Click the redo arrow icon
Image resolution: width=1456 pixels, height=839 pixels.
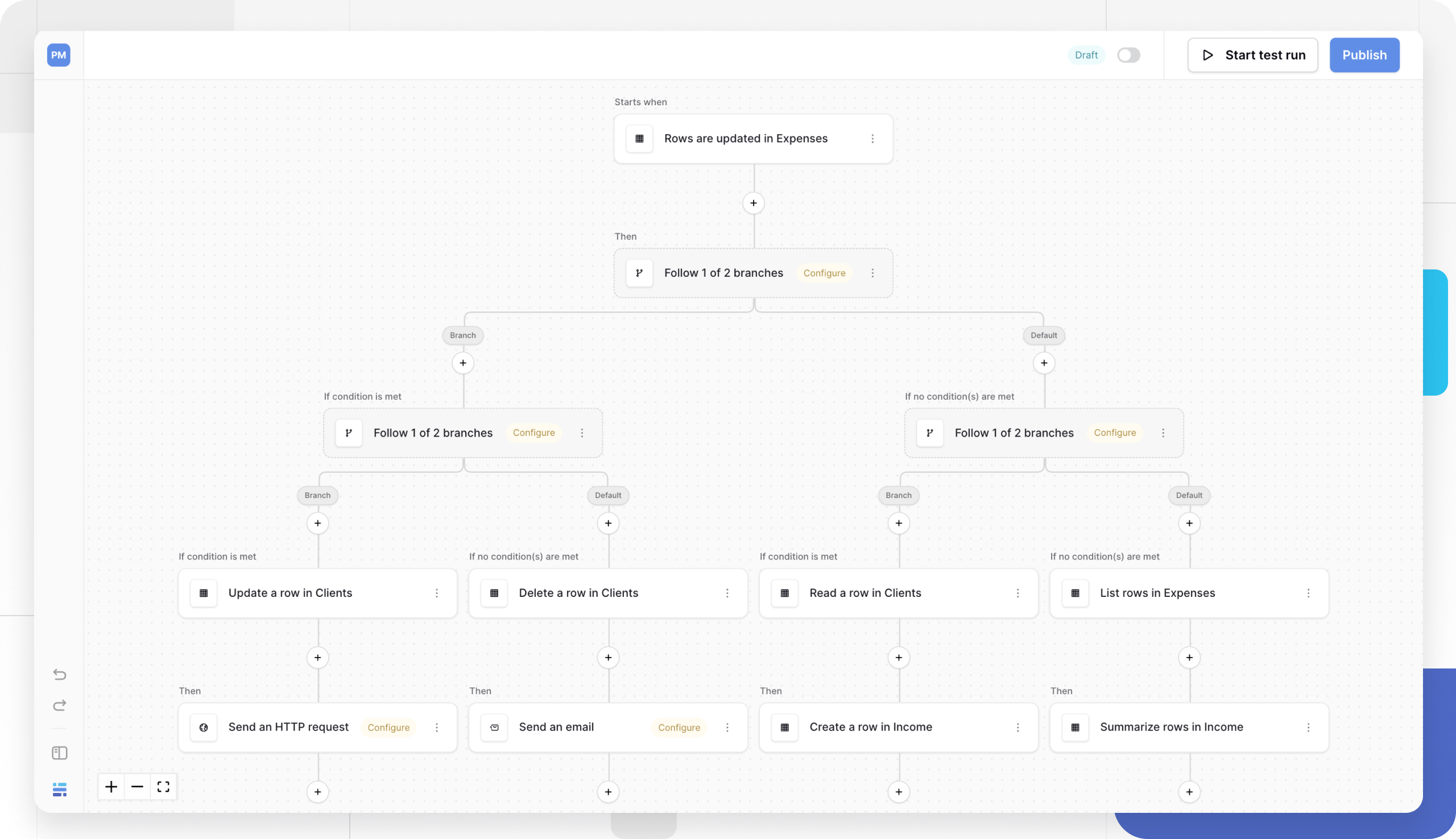[59, 705]
